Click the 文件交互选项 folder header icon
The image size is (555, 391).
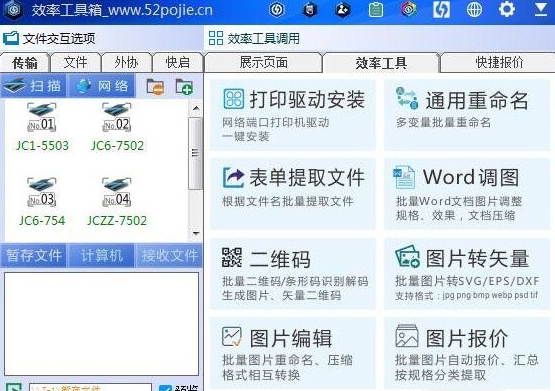(11, 38)
